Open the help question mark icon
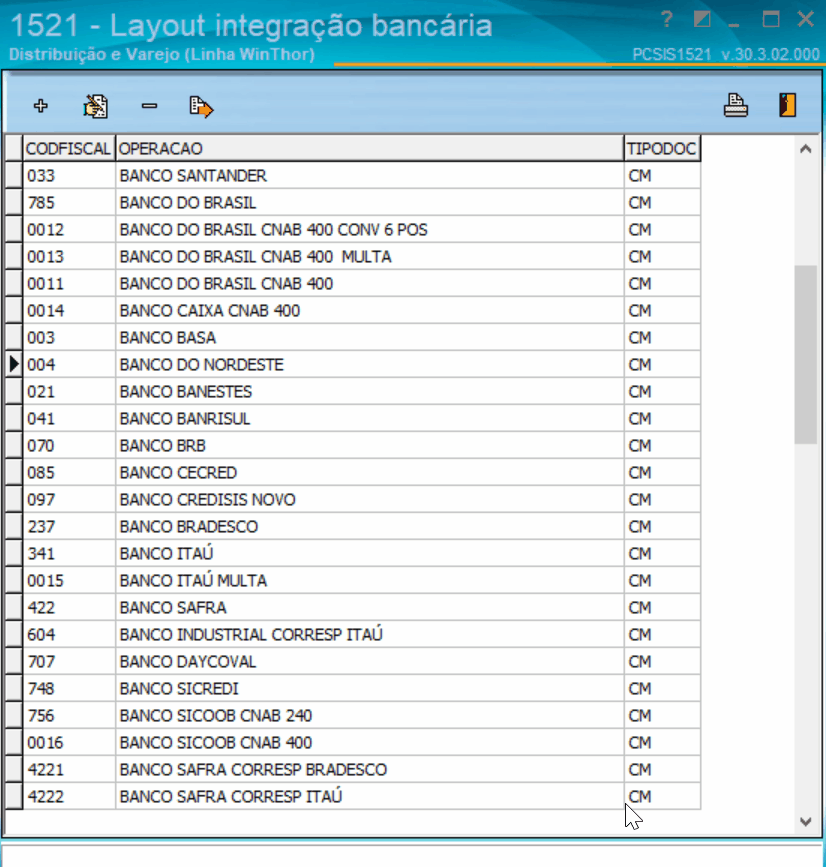 click(x=667, y=20)
